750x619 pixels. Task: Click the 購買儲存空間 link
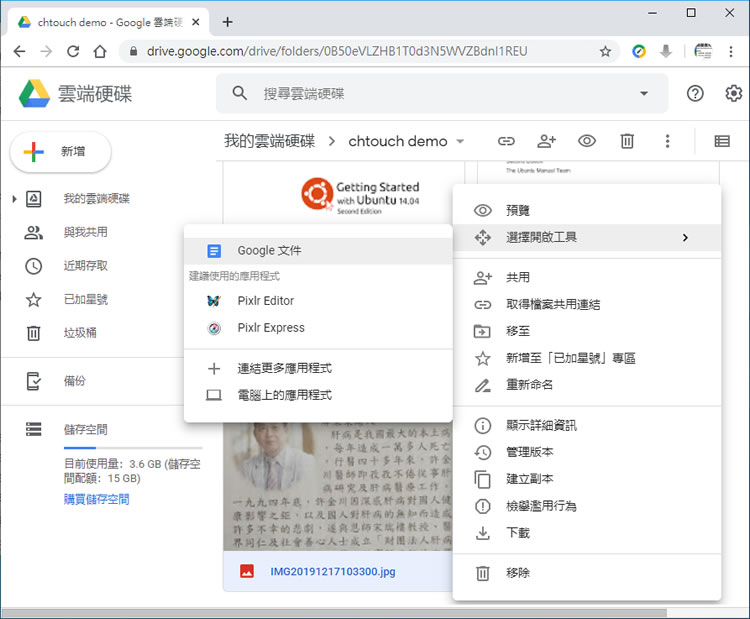[x=96, y=499]
